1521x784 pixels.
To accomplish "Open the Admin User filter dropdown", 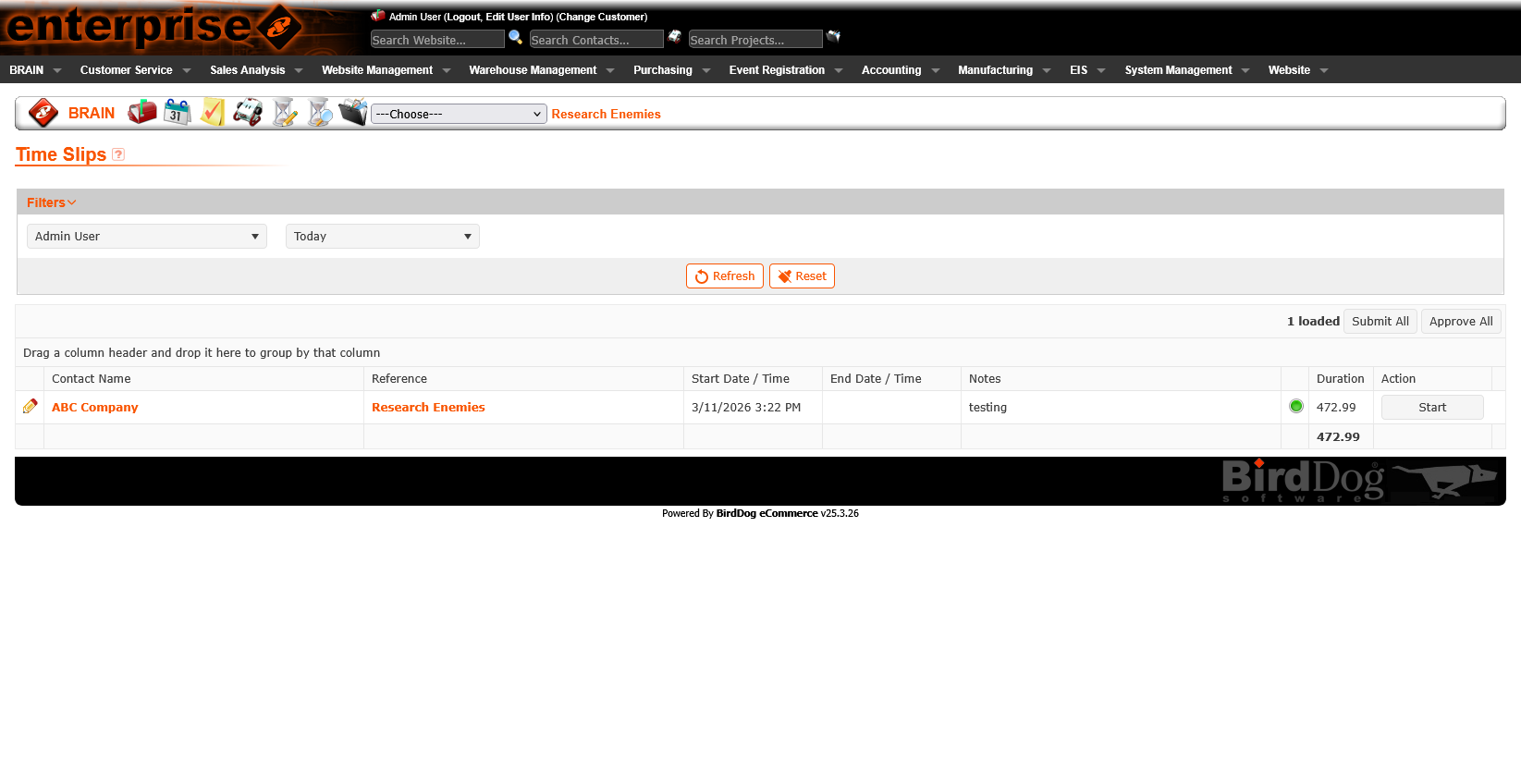I will click(x=147, y=237).
